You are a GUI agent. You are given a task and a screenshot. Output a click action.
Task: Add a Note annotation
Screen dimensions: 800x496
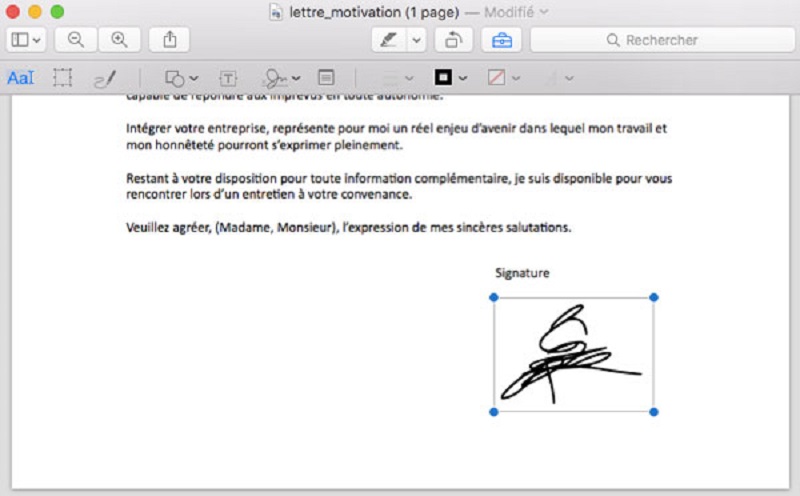coord(326,78)
